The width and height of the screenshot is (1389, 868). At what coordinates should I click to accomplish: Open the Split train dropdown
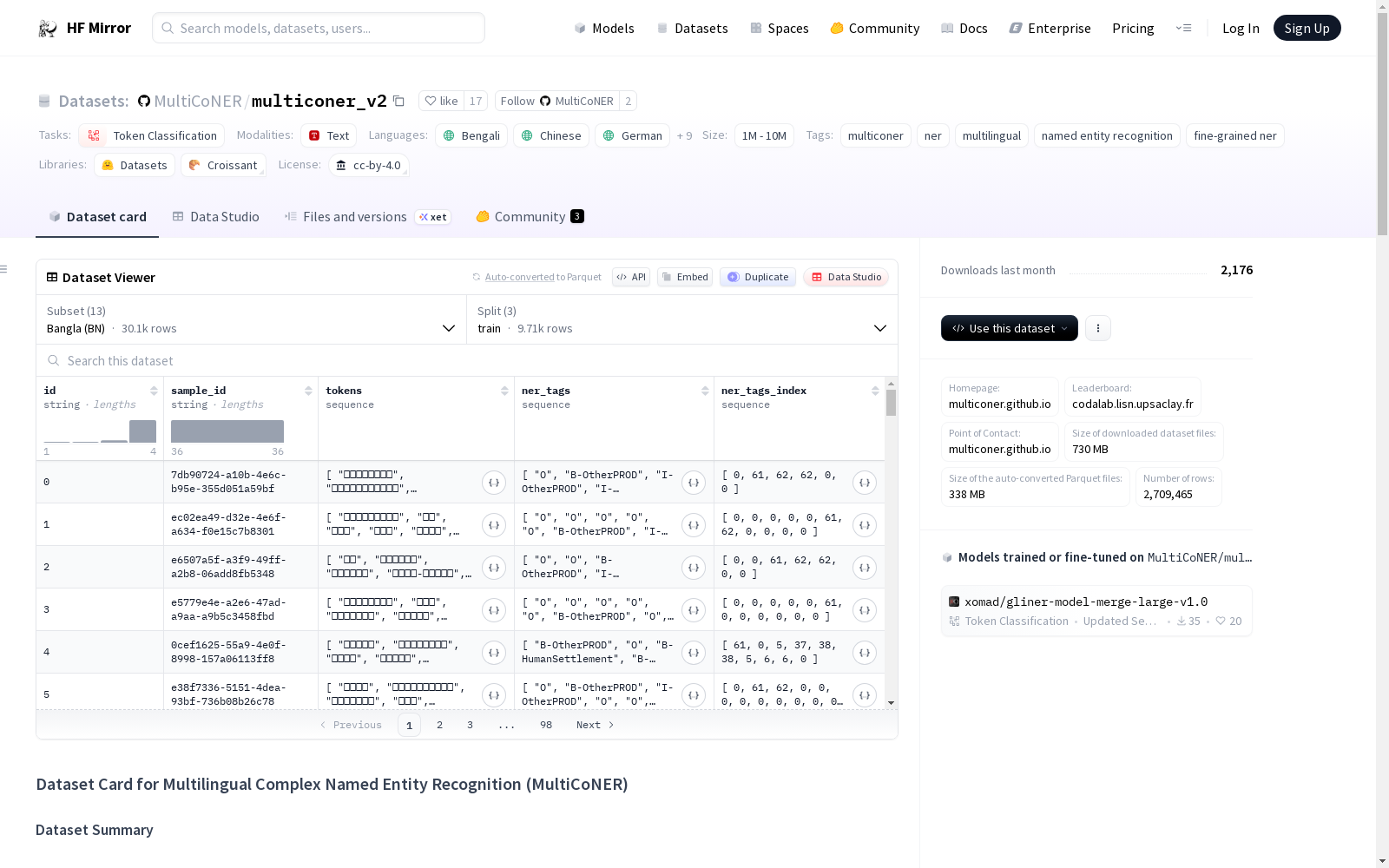tap(682, 319)
